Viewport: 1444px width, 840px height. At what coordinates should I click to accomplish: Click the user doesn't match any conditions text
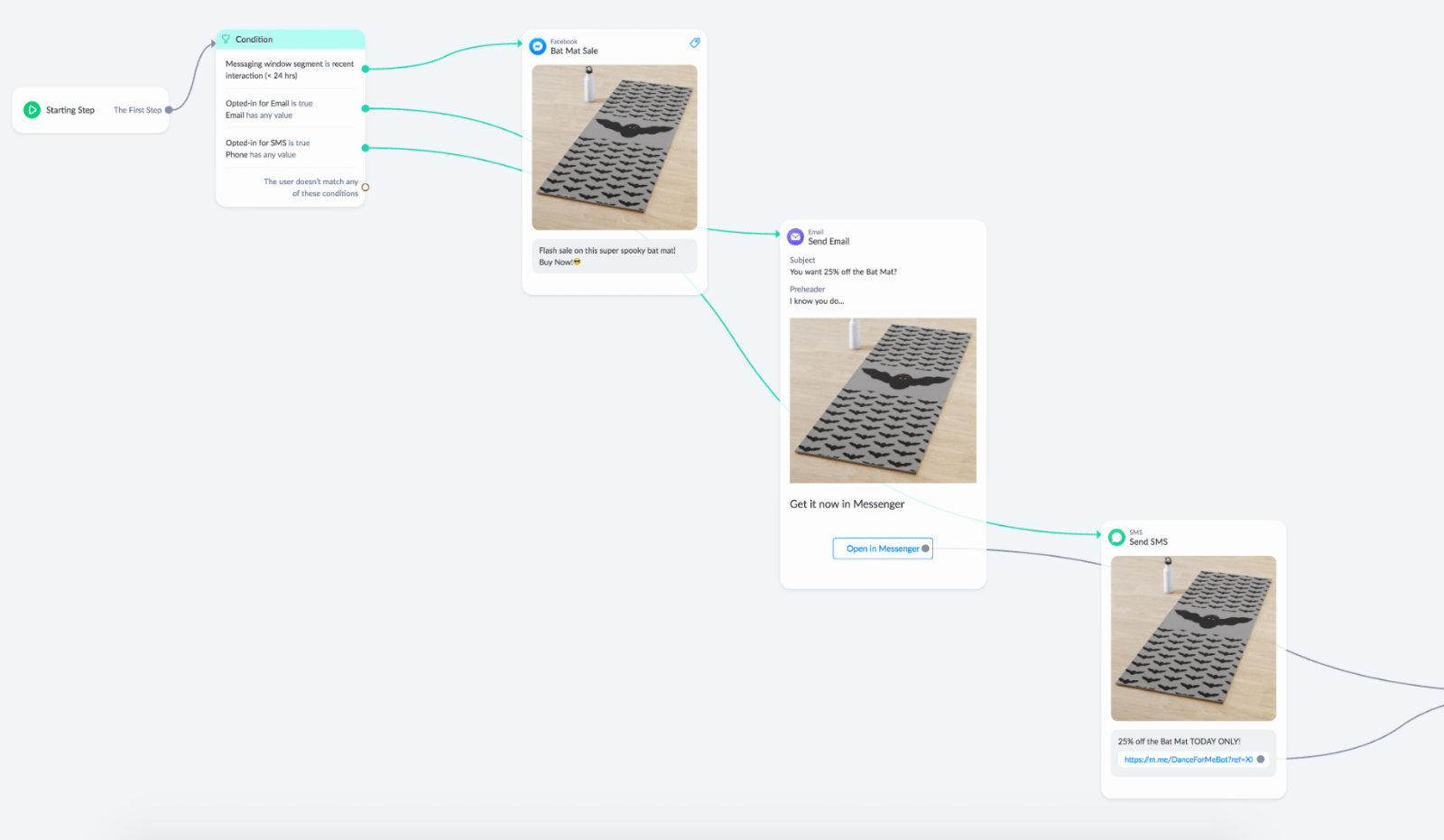coord(310,188)
